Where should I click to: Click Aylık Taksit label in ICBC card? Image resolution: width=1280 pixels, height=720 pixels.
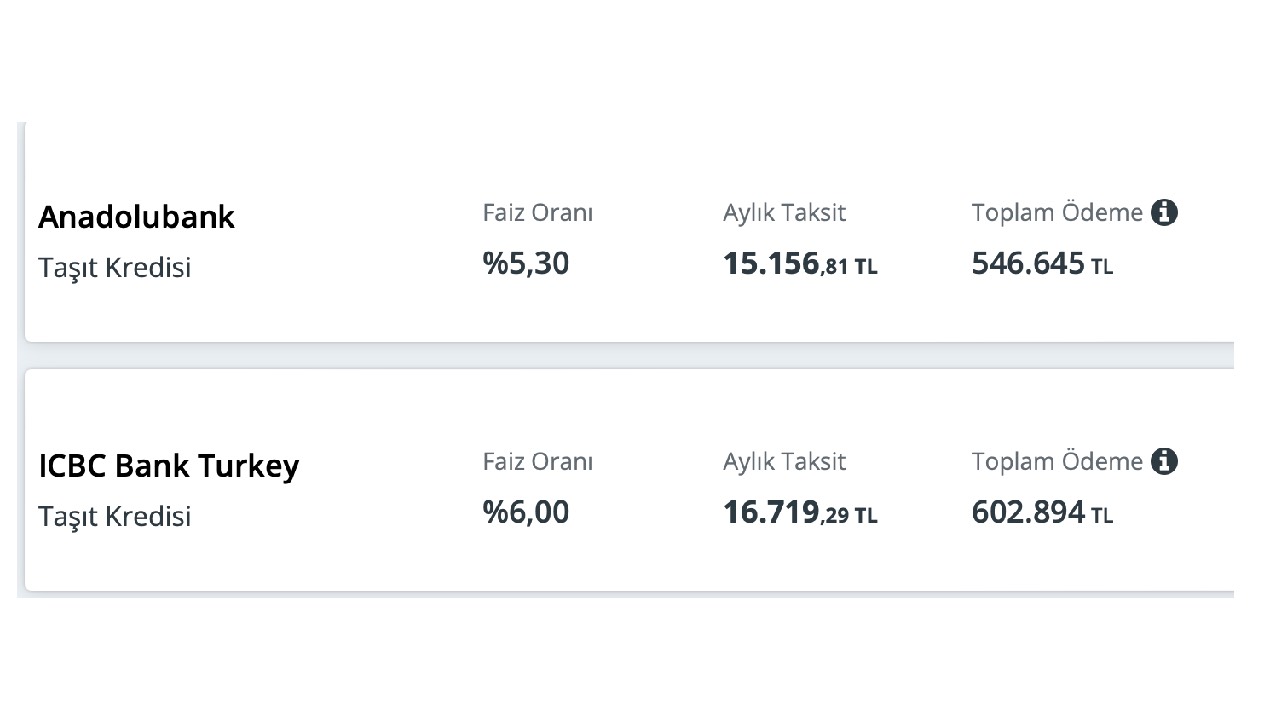784,462
